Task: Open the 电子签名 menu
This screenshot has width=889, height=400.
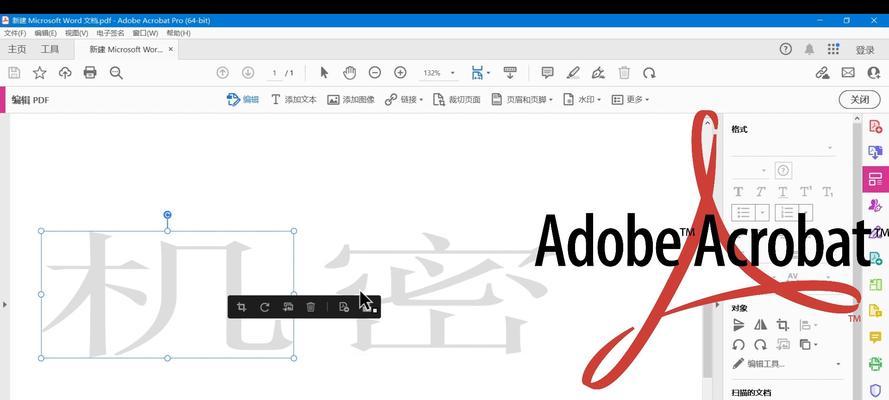Action: tap(110, 33)
